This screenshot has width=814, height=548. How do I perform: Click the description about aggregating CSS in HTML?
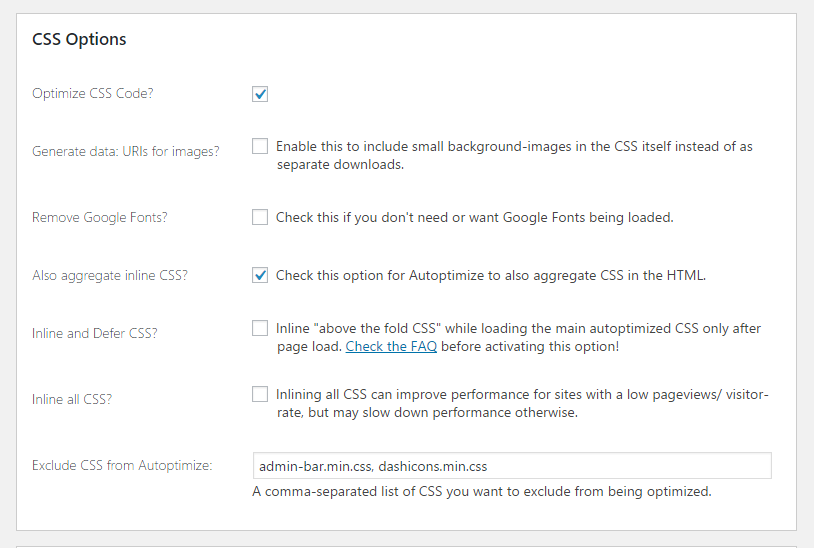pyautogui.click(x=491, y=275)
